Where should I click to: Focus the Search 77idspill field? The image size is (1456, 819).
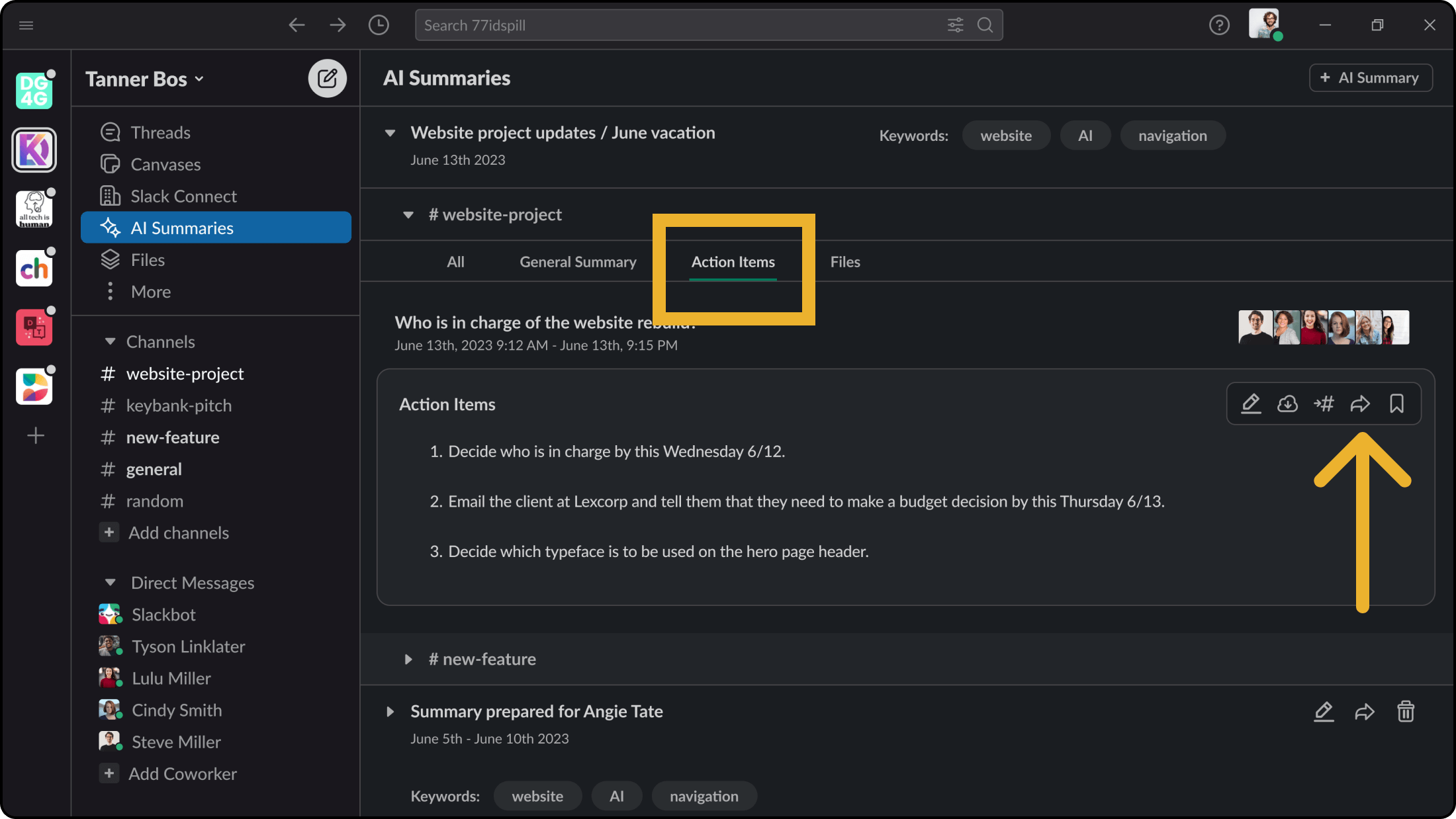(709, 25)
